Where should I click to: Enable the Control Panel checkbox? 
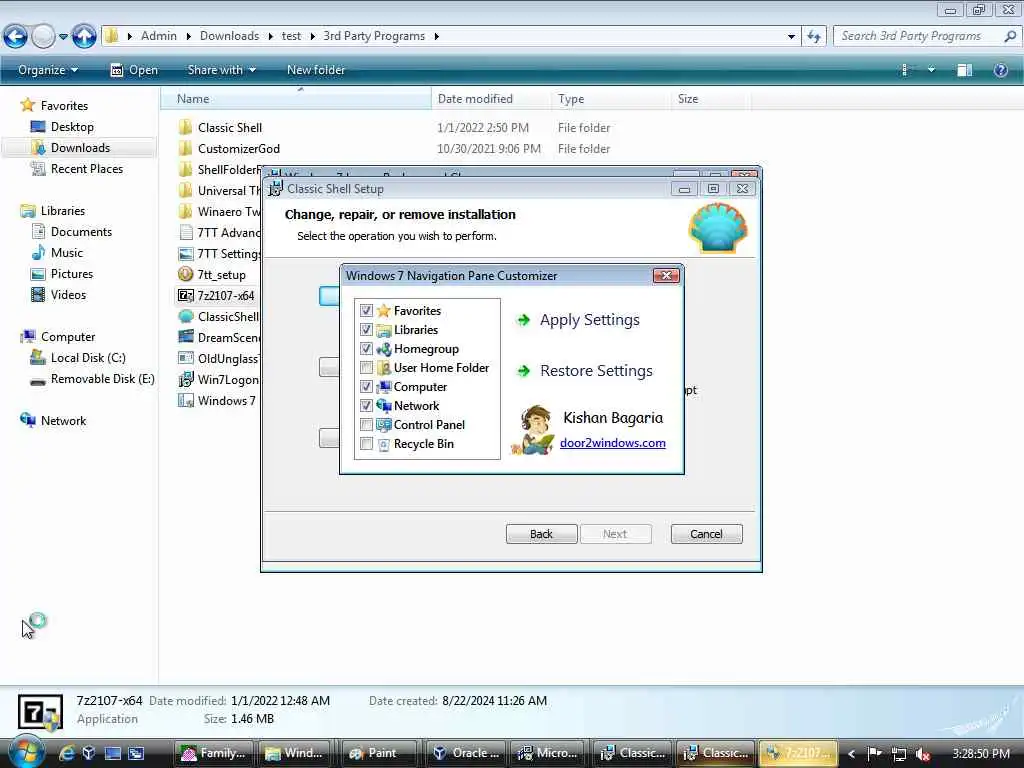(366, 424)
